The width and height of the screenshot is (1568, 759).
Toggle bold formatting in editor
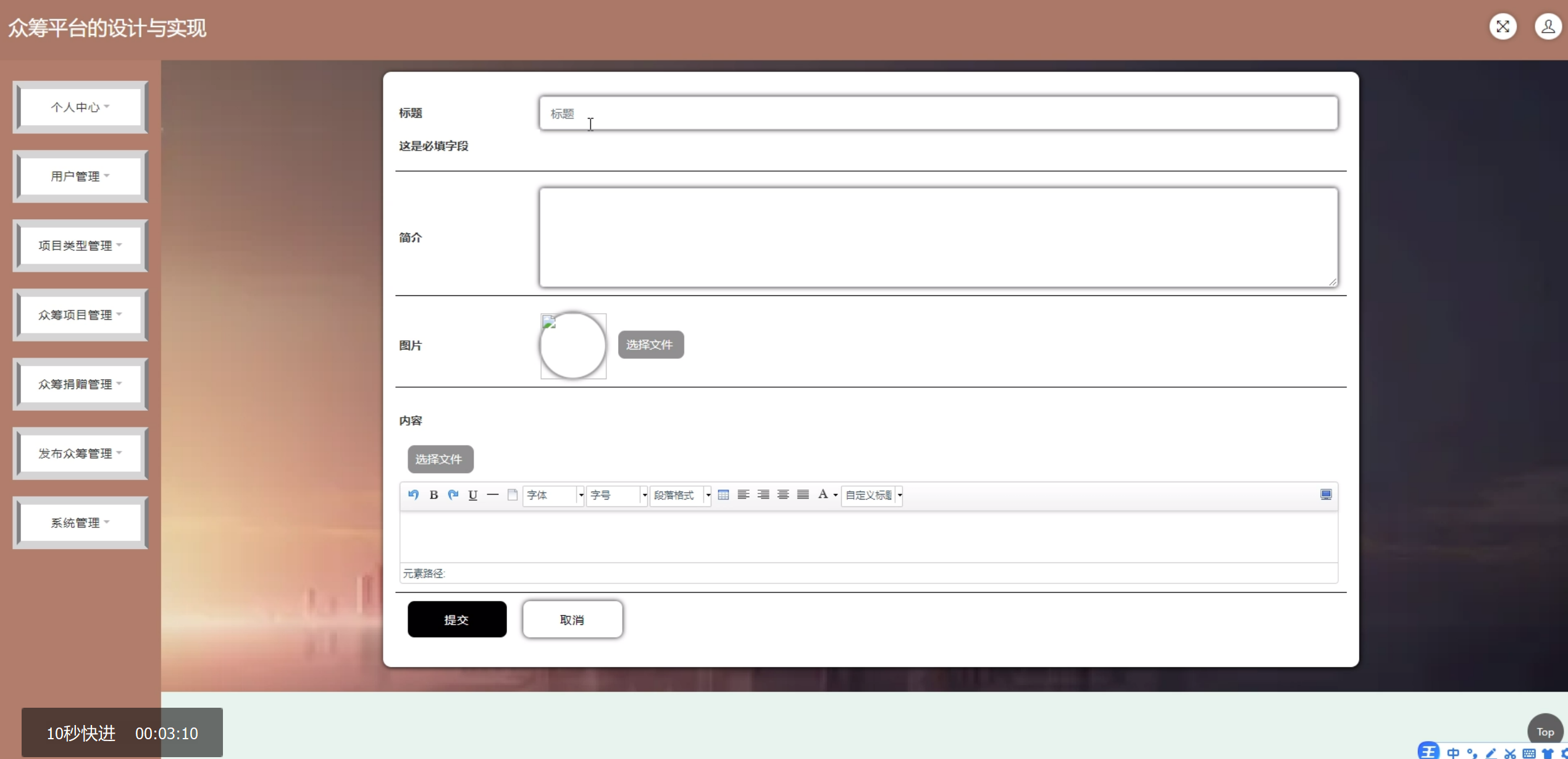pos(434,495)
